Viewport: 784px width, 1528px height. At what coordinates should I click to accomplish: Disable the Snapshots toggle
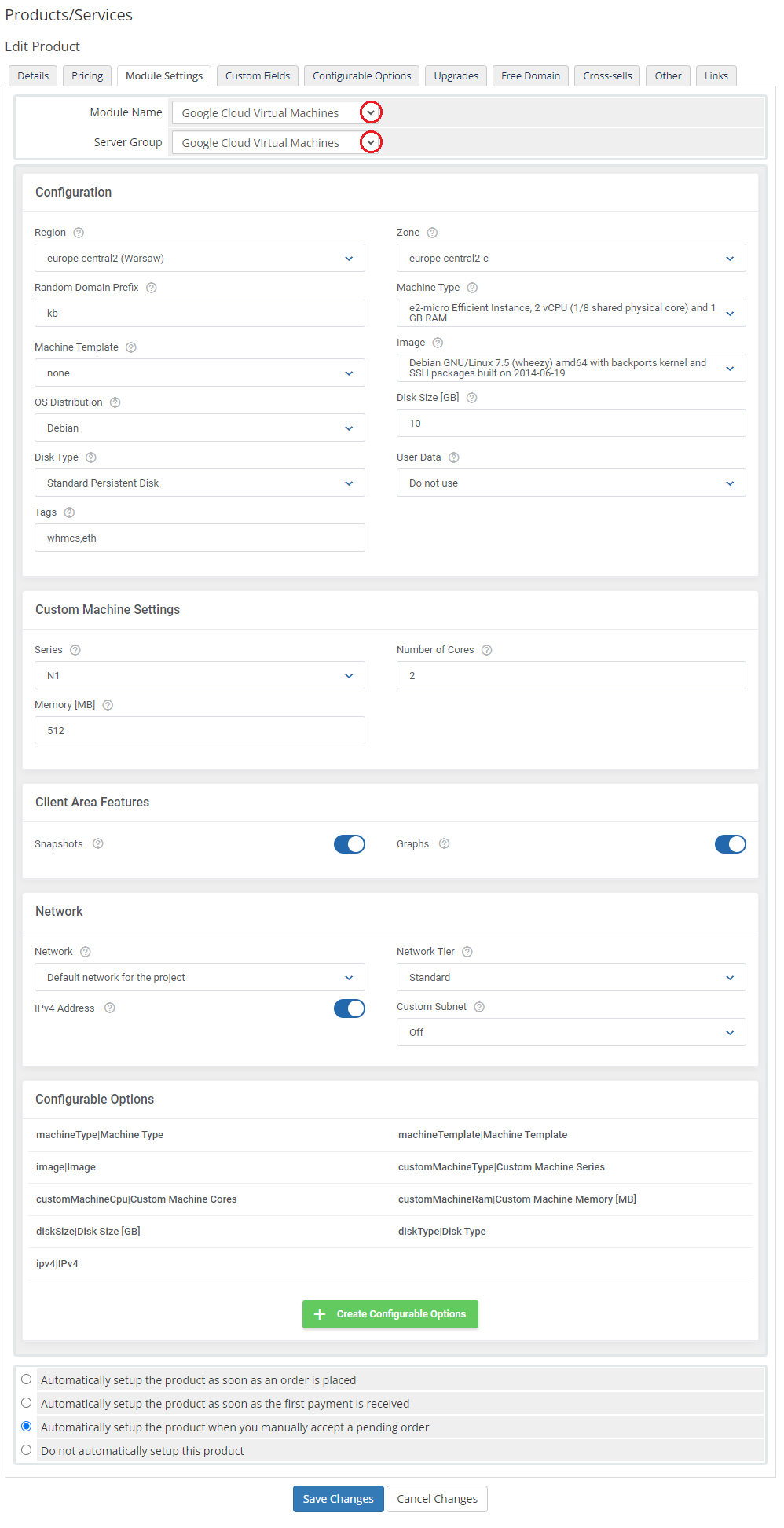349,844
